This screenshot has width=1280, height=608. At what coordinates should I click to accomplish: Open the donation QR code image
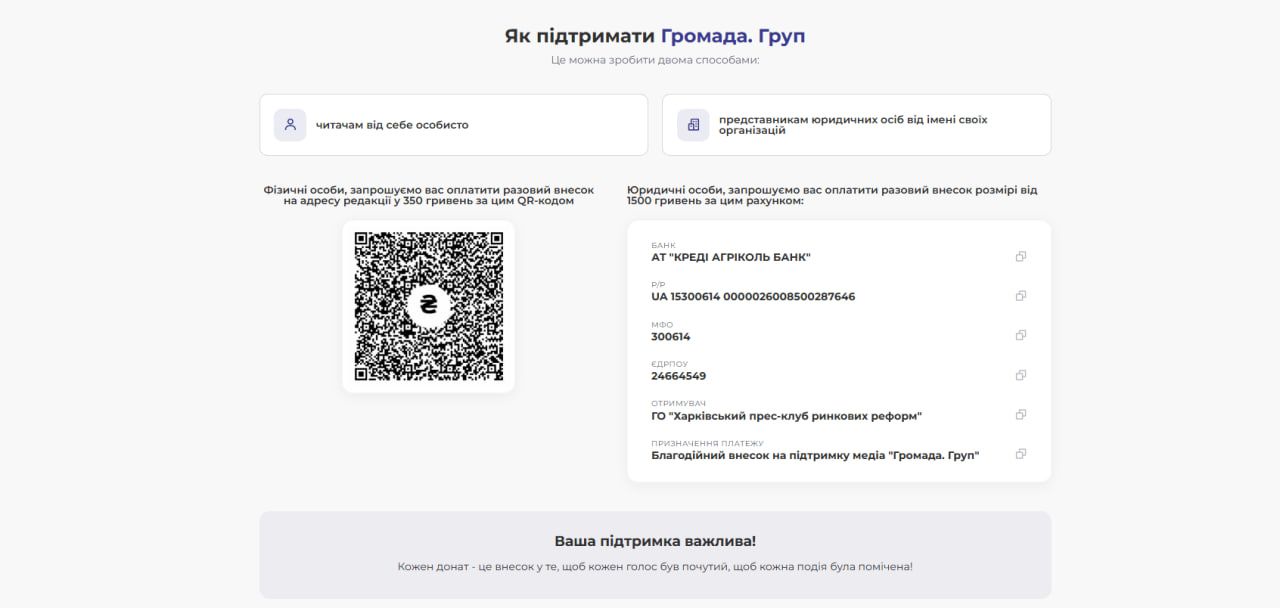[x=429, y=306]
